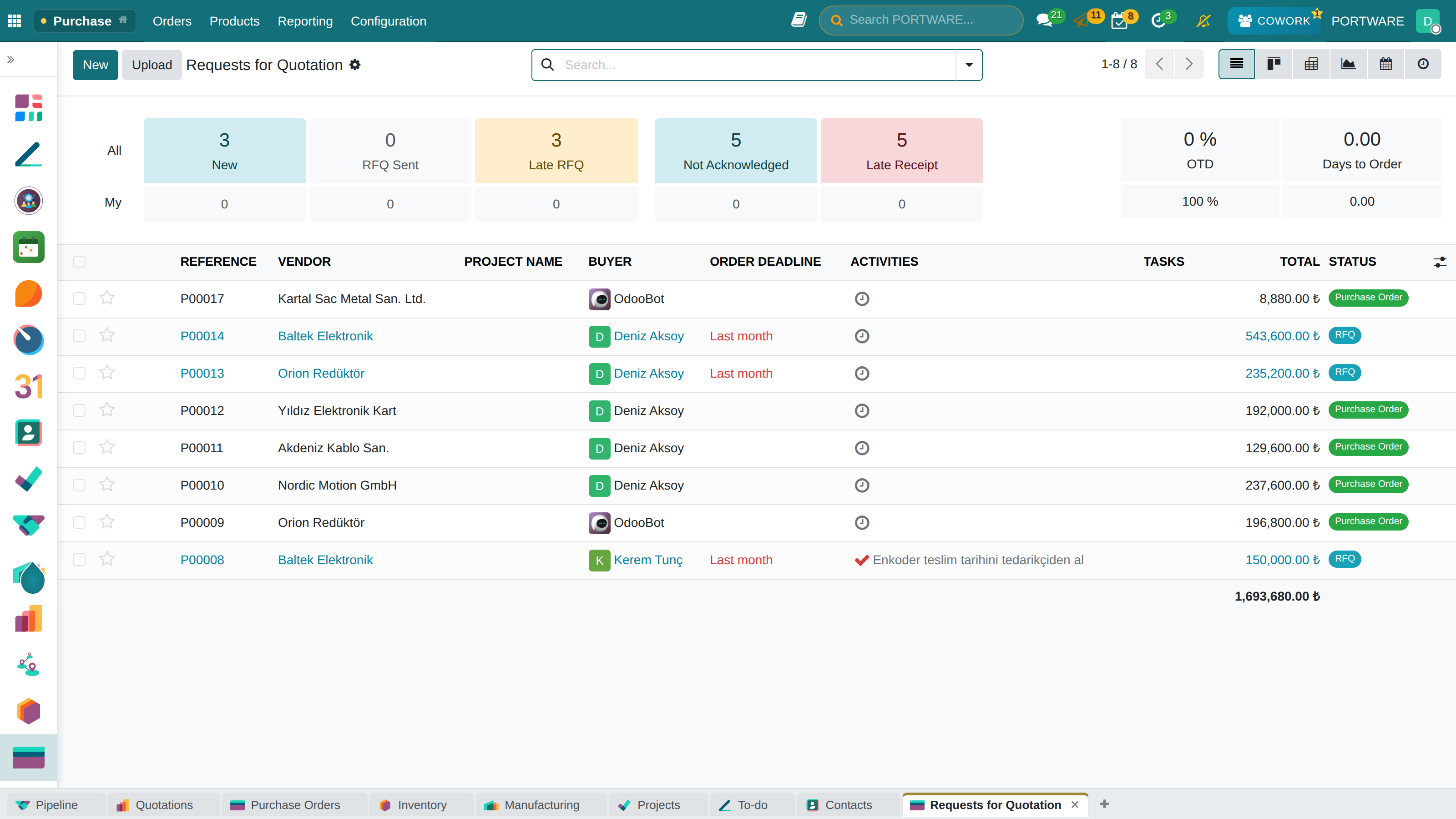Select the P00014 row checkbox
This screenshot has width=1456, height=819.
tap(79, 336)
